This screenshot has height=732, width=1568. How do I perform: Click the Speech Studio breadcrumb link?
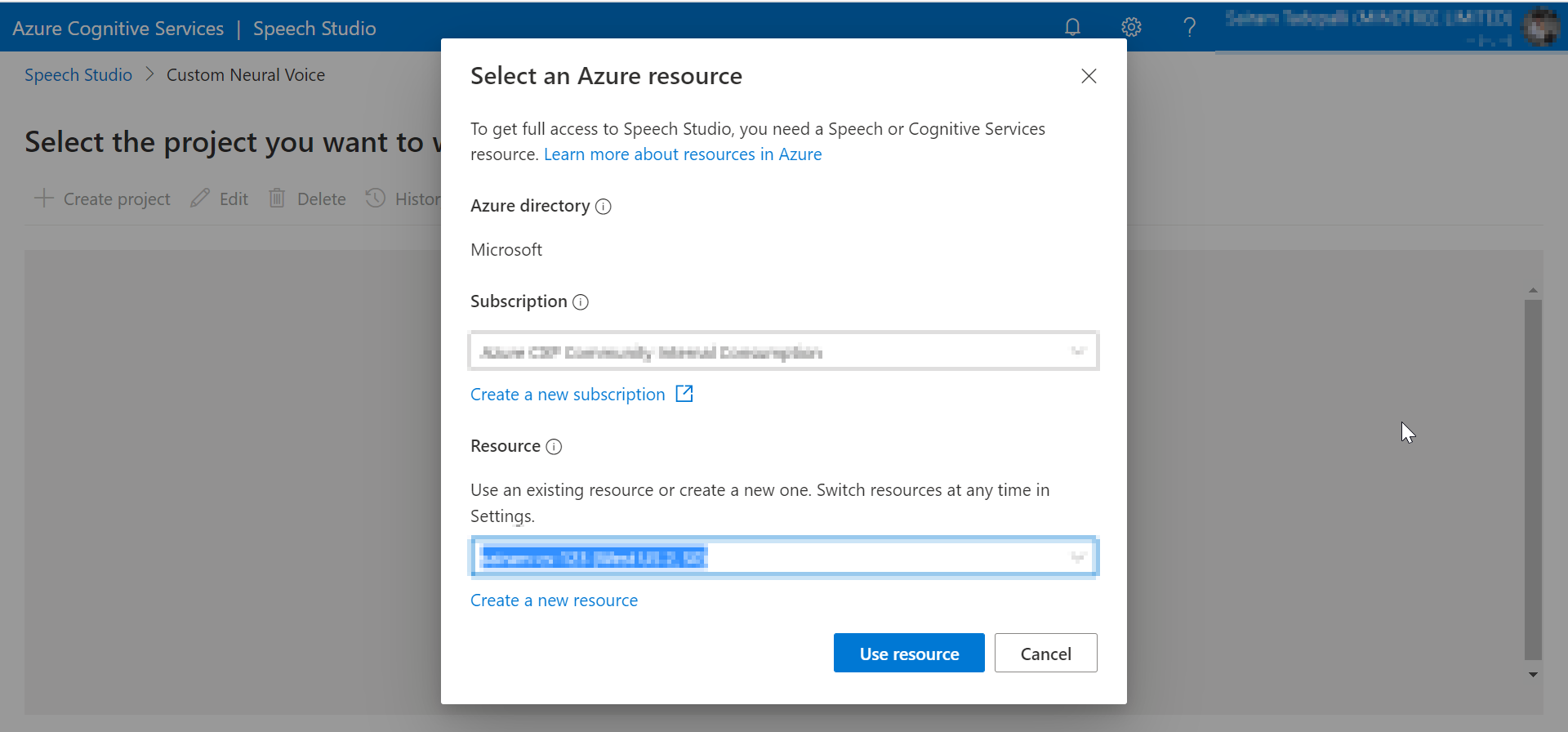(x=78, y=75)
